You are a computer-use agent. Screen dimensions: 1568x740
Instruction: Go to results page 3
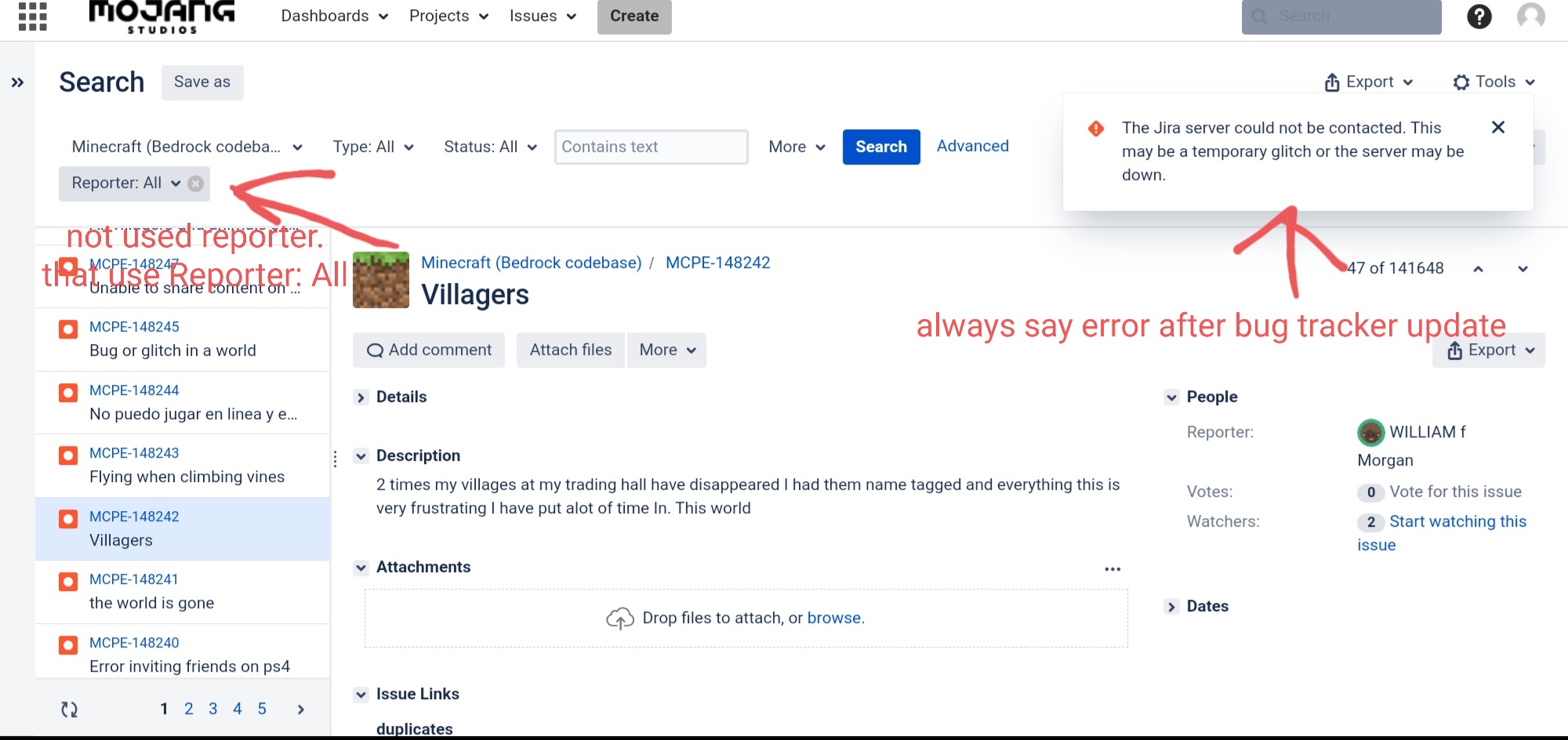pyautogui.click(x=213, y=709)
